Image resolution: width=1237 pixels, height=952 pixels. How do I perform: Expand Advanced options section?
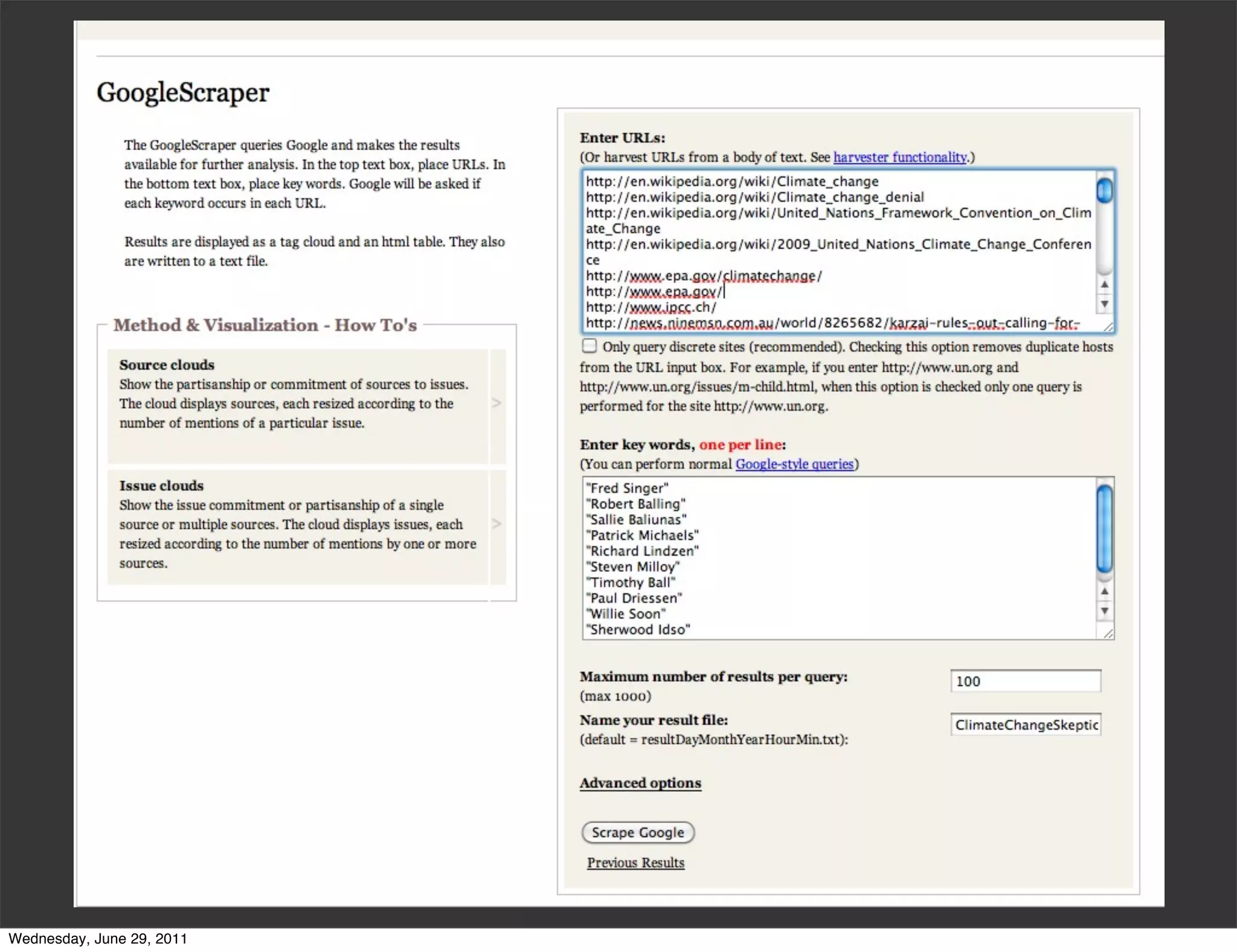click(640, 783)
